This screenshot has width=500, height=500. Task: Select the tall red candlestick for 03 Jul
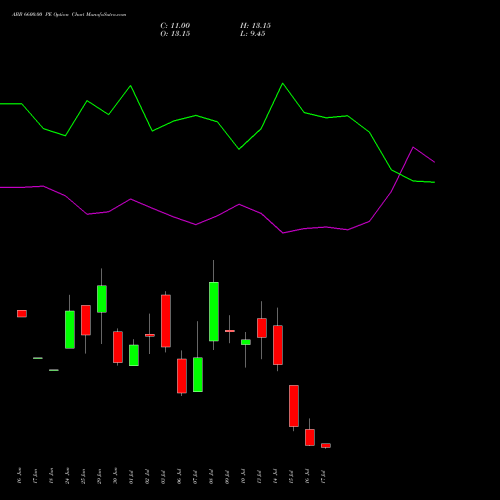166,321
